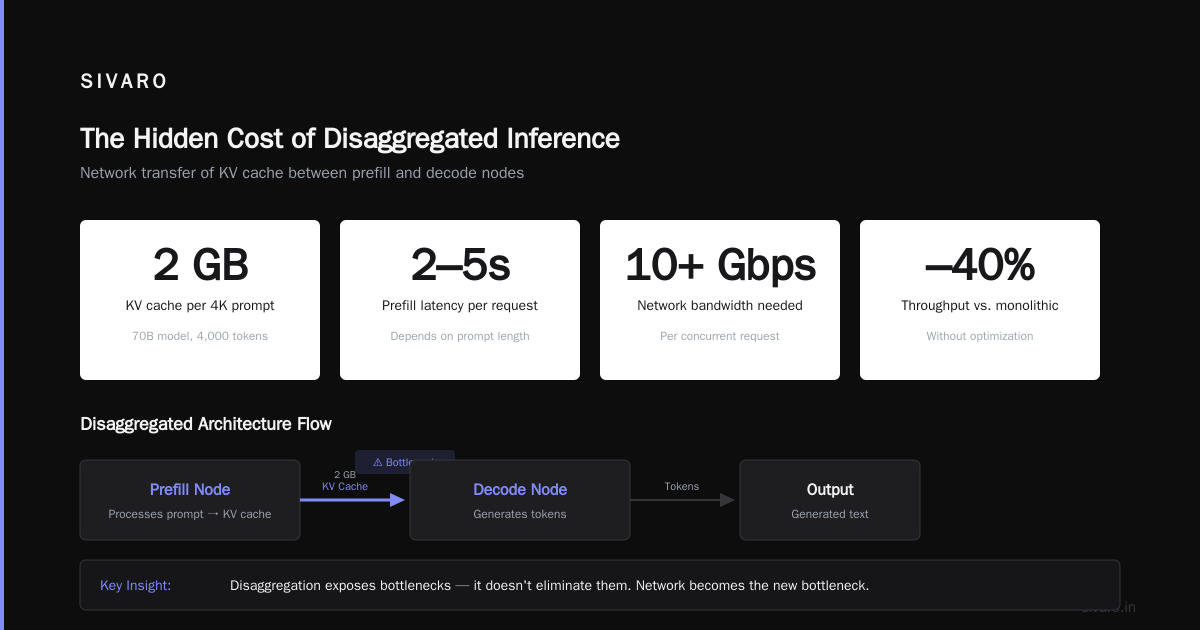Image resolution: width=1200 pixels, height=630 pixels.
Task: Click the "KV Cache" arrow label
Action: (x=345, y=487)
